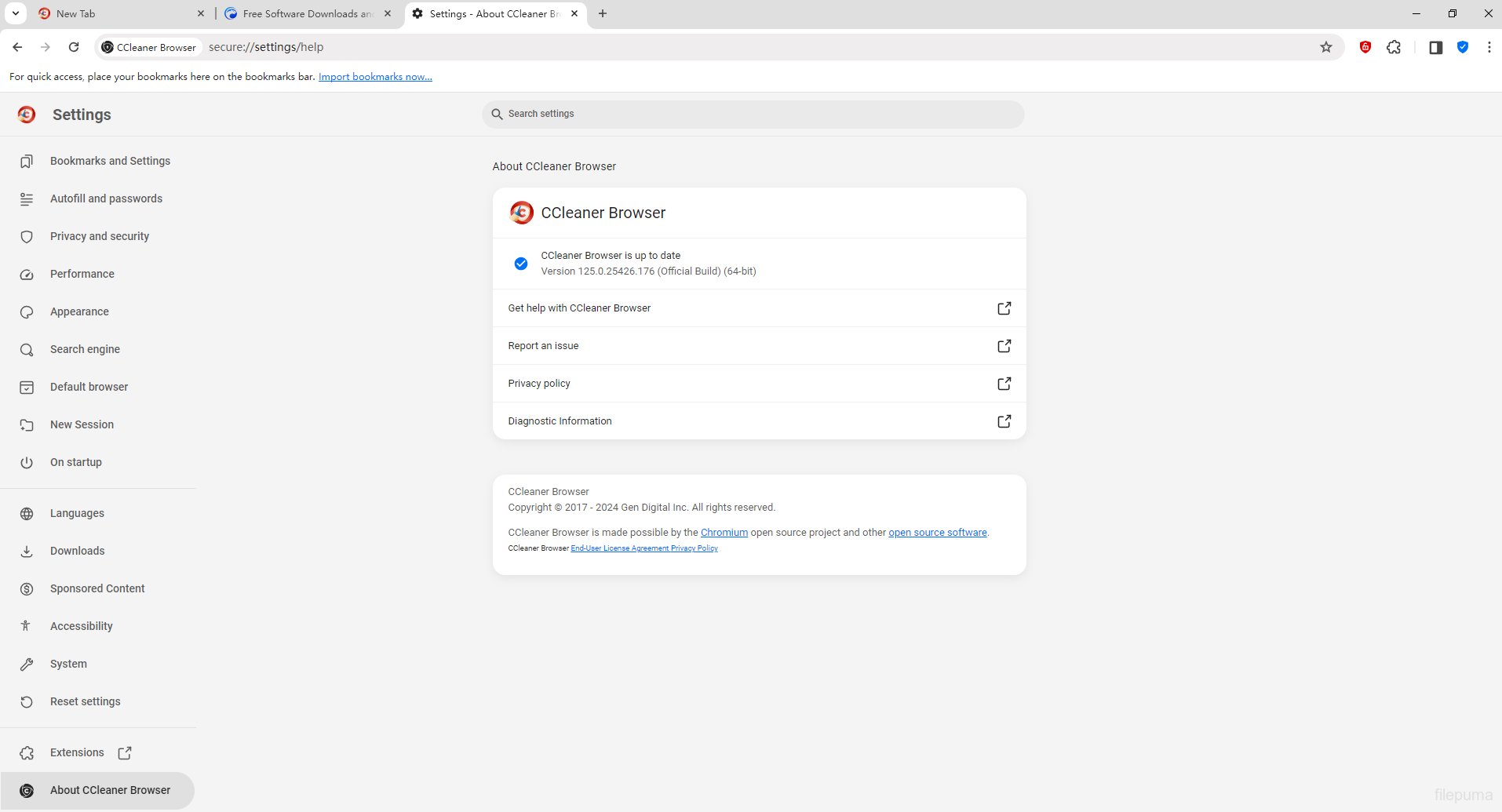Open System settings
Viewport: 1502px width, 812px height.
coord(98,664)
